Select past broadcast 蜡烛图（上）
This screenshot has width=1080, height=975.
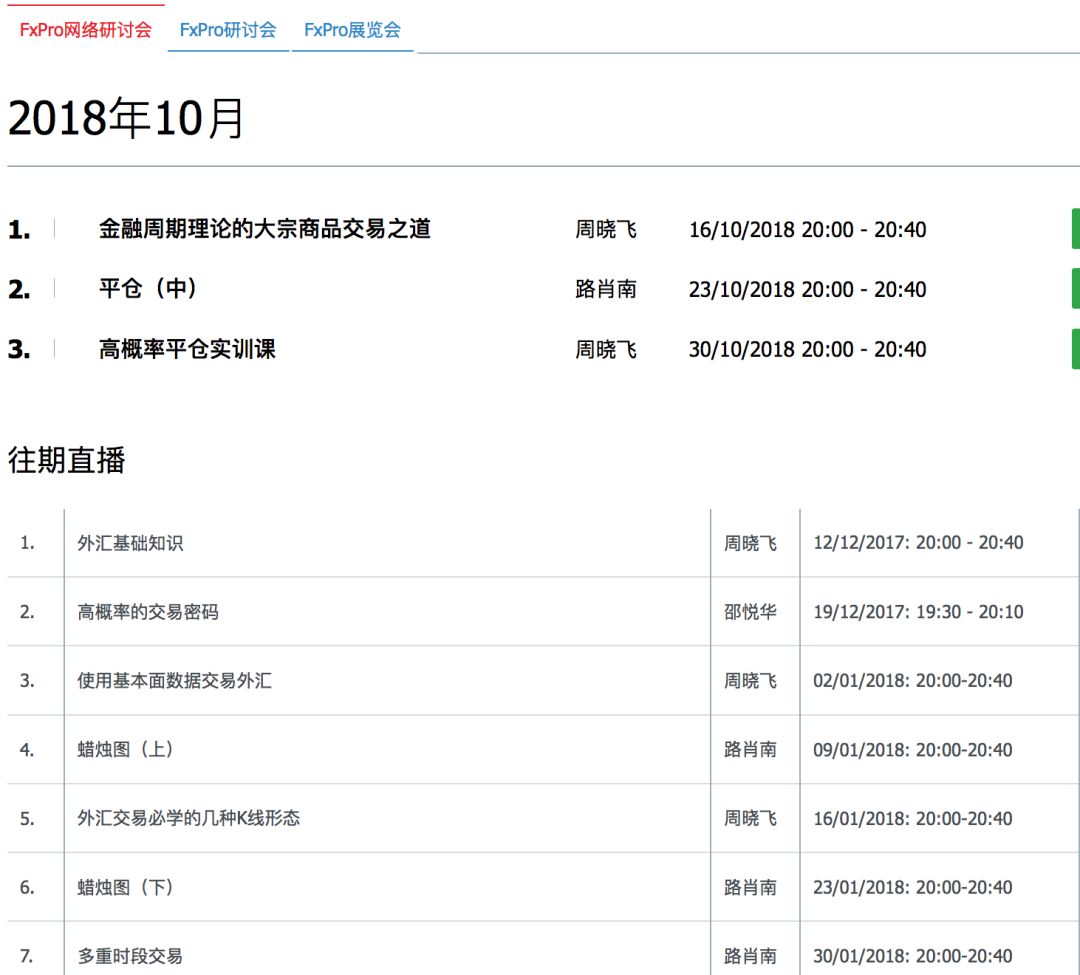click(x=125, y=749)
